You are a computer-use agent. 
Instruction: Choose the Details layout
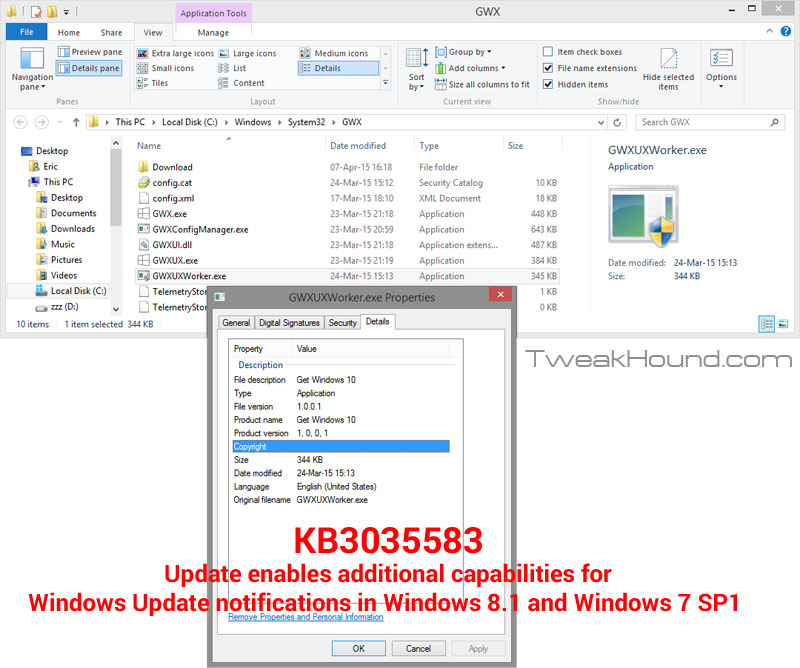338,68
